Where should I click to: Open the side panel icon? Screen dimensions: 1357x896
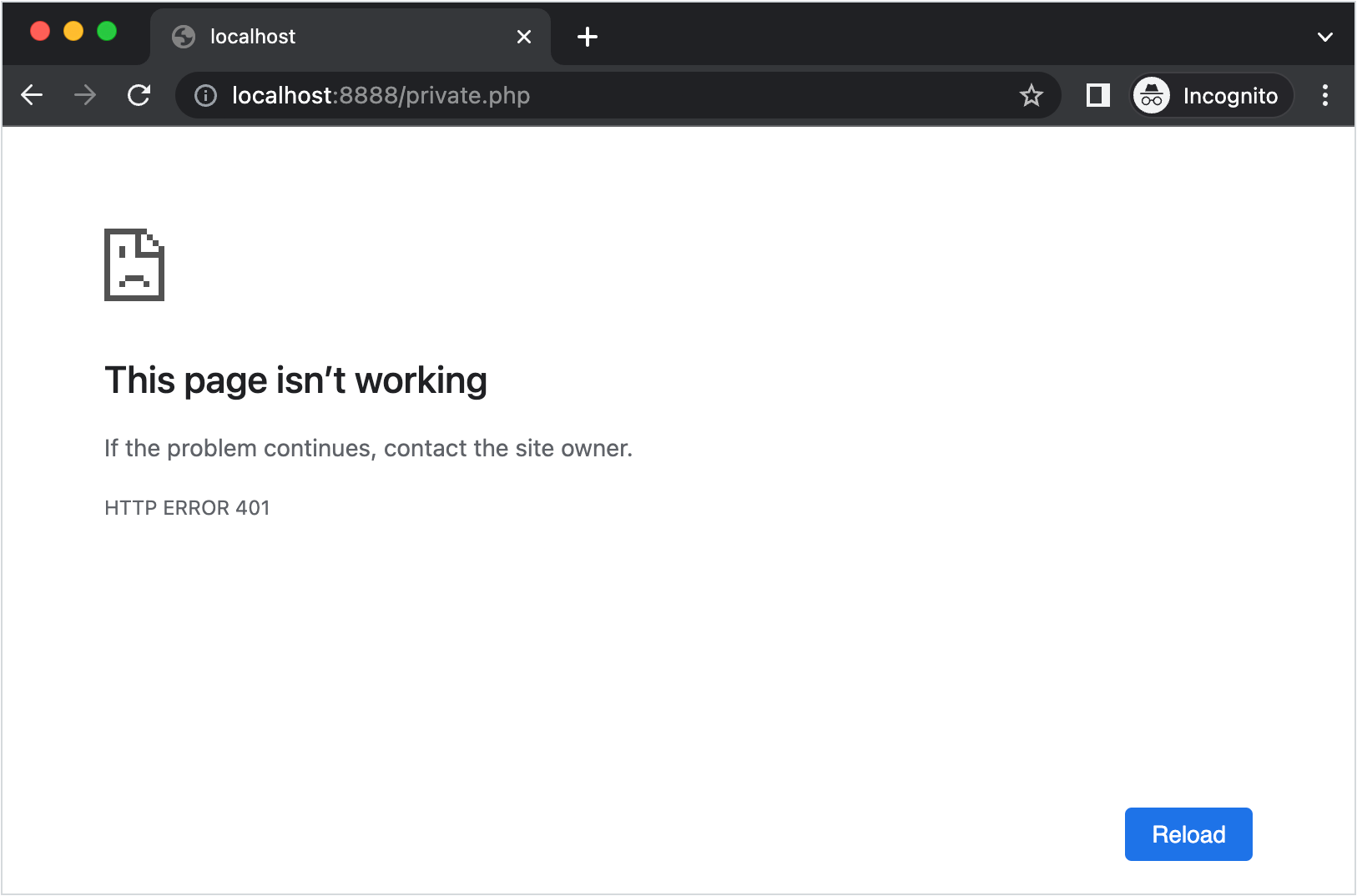1097,95
